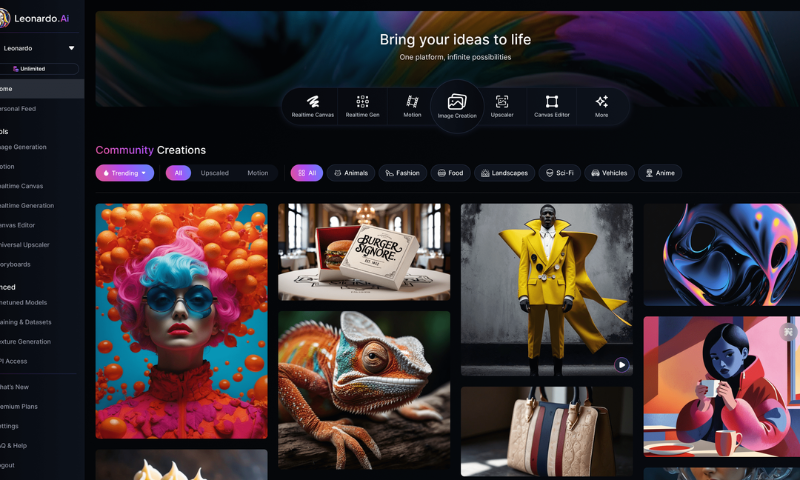This screenshot has width=800, height=480.
Task: Show the Landscapes category
Action: pos(504,173)
